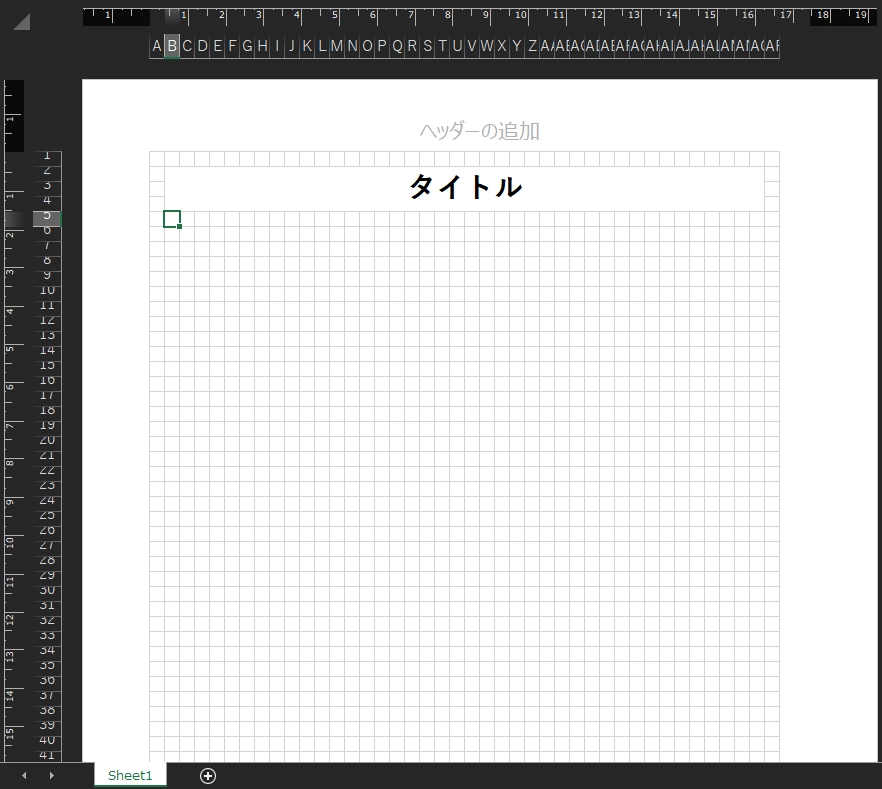Image resolution: width=882 pixels, height=789 pixels.
Task: Click row 1 header
Action: 47,156
